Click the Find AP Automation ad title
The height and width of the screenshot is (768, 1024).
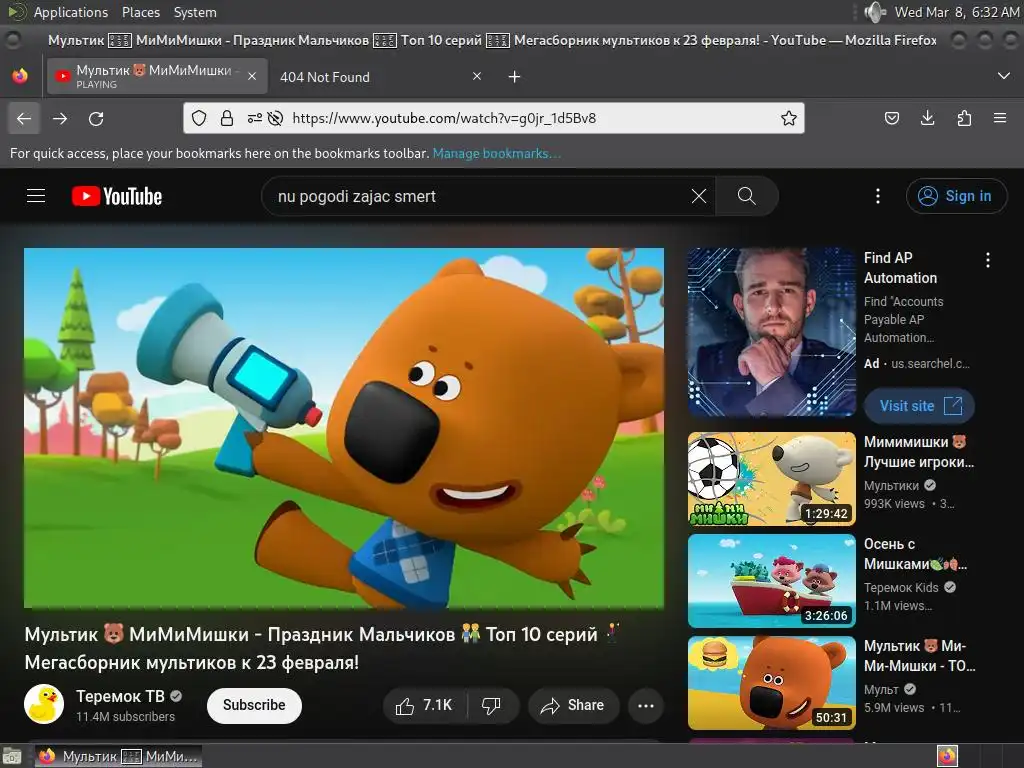901,268
